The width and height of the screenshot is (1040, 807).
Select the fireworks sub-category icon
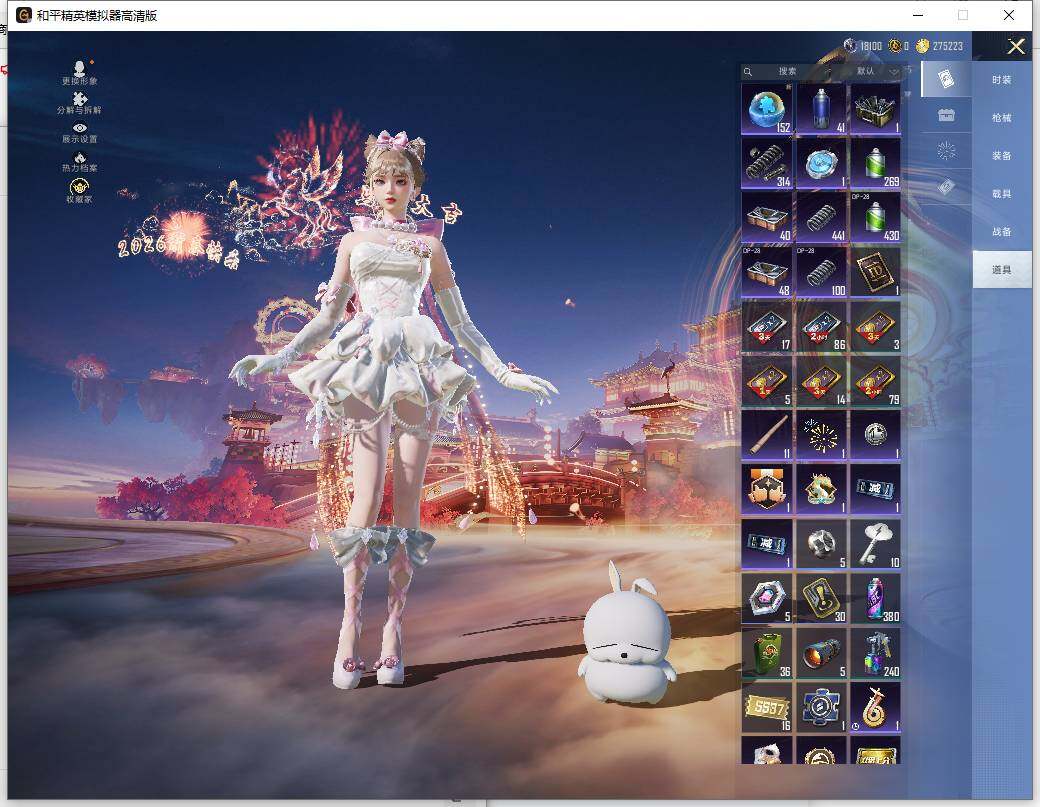[946, 151]
